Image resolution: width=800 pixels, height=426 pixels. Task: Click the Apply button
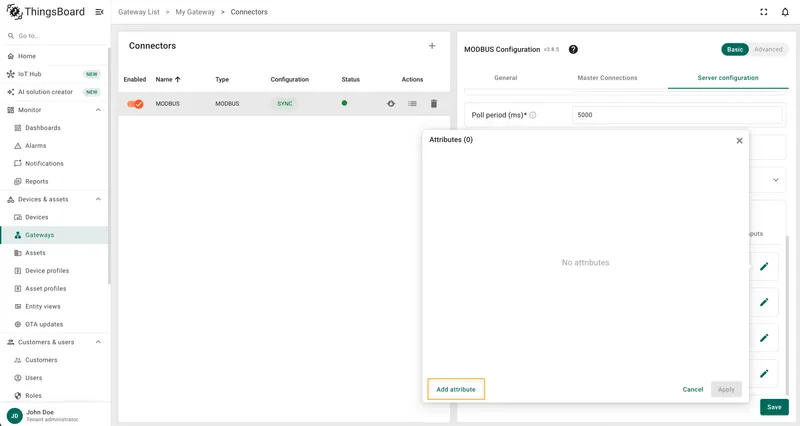(x=726, y=389)
